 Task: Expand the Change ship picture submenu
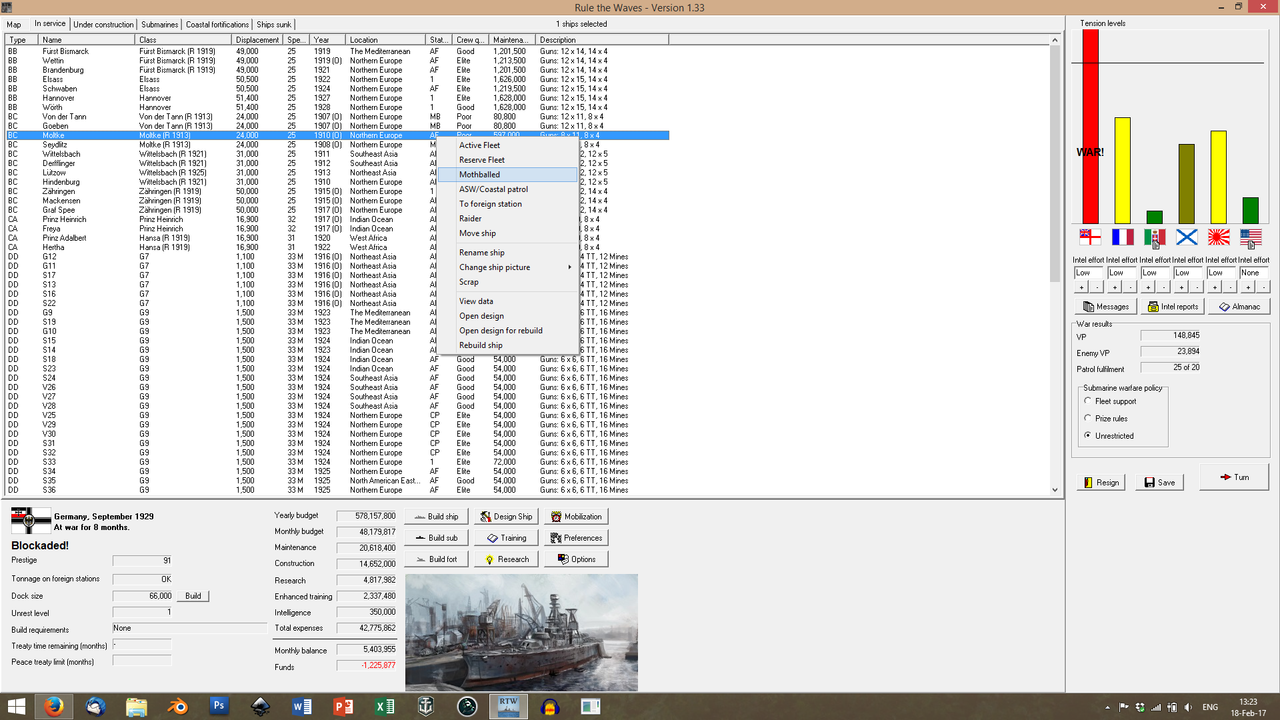[493, 267]
